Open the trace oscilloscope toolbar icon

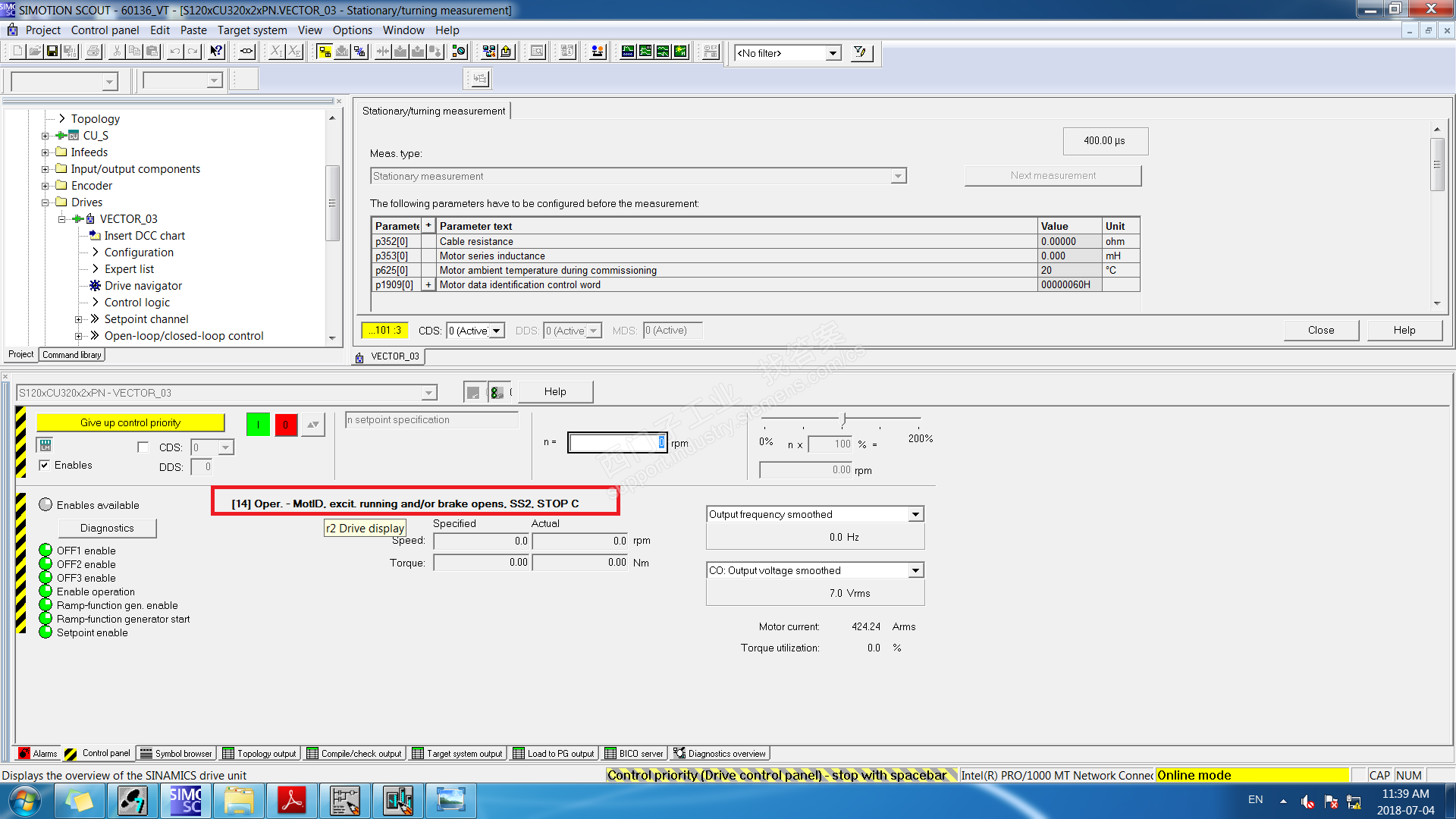(x=628, y=52)
